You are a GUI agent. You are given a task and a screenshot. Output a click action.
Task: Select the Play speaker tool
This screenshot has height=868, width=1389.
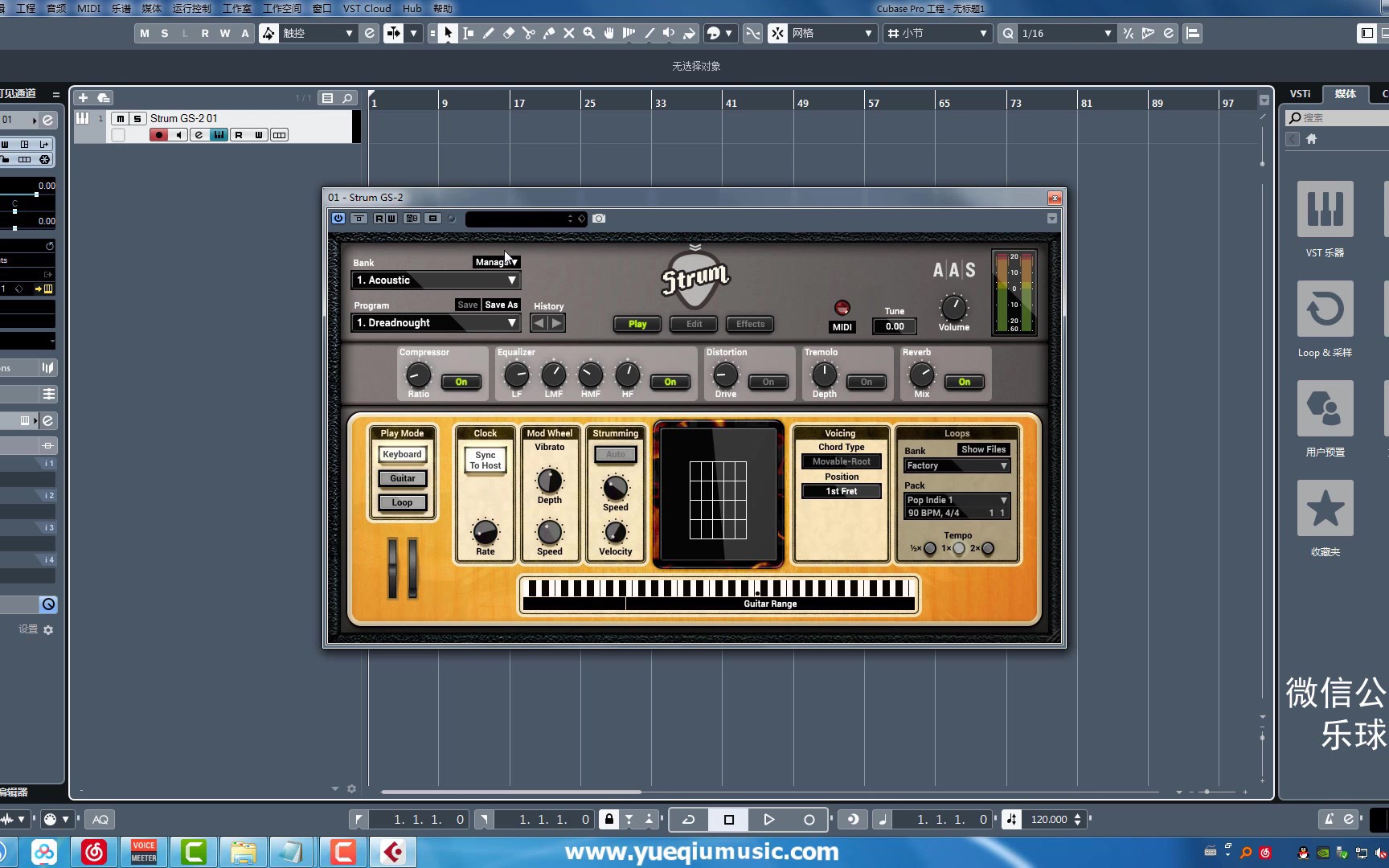tap(669, 33)
